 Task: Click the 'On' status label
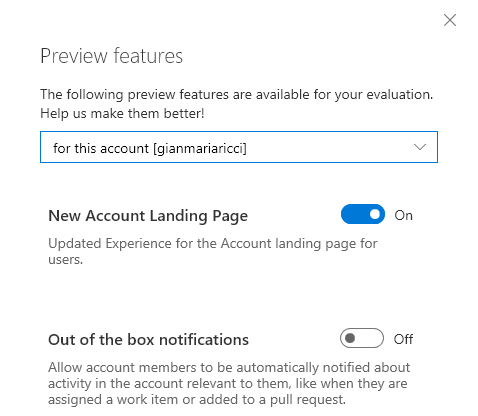tap(403, 215)
